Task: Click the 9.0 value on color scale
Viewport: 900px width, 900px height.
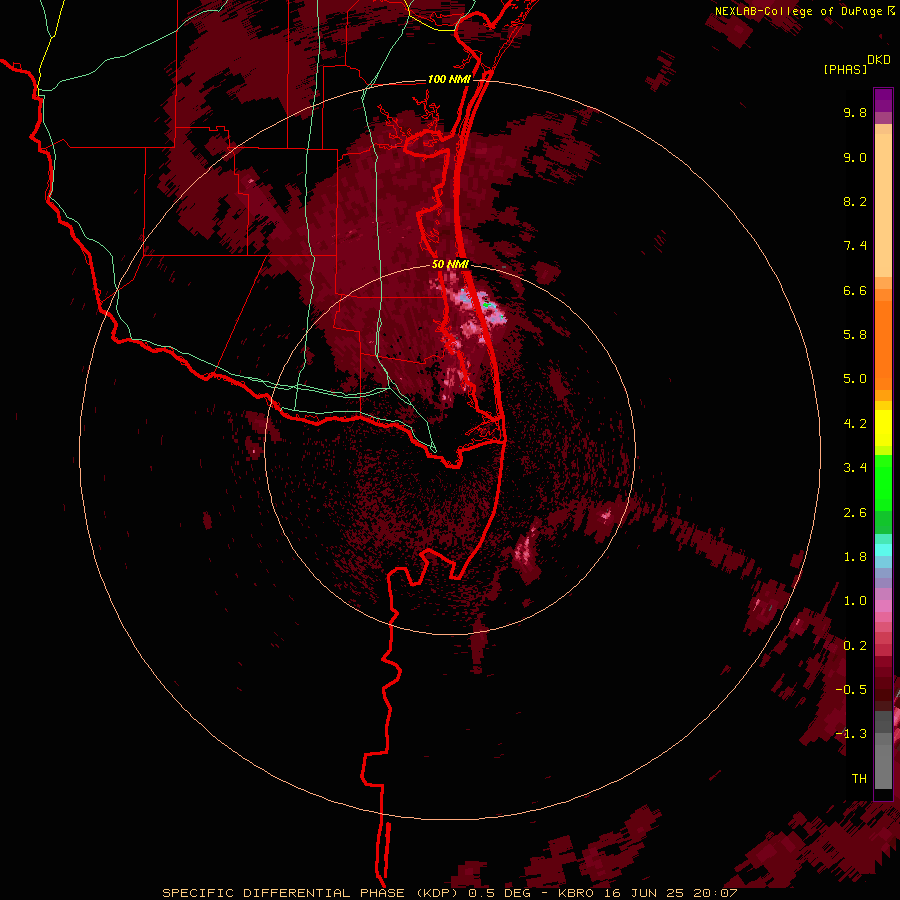Action: [855, 157]
